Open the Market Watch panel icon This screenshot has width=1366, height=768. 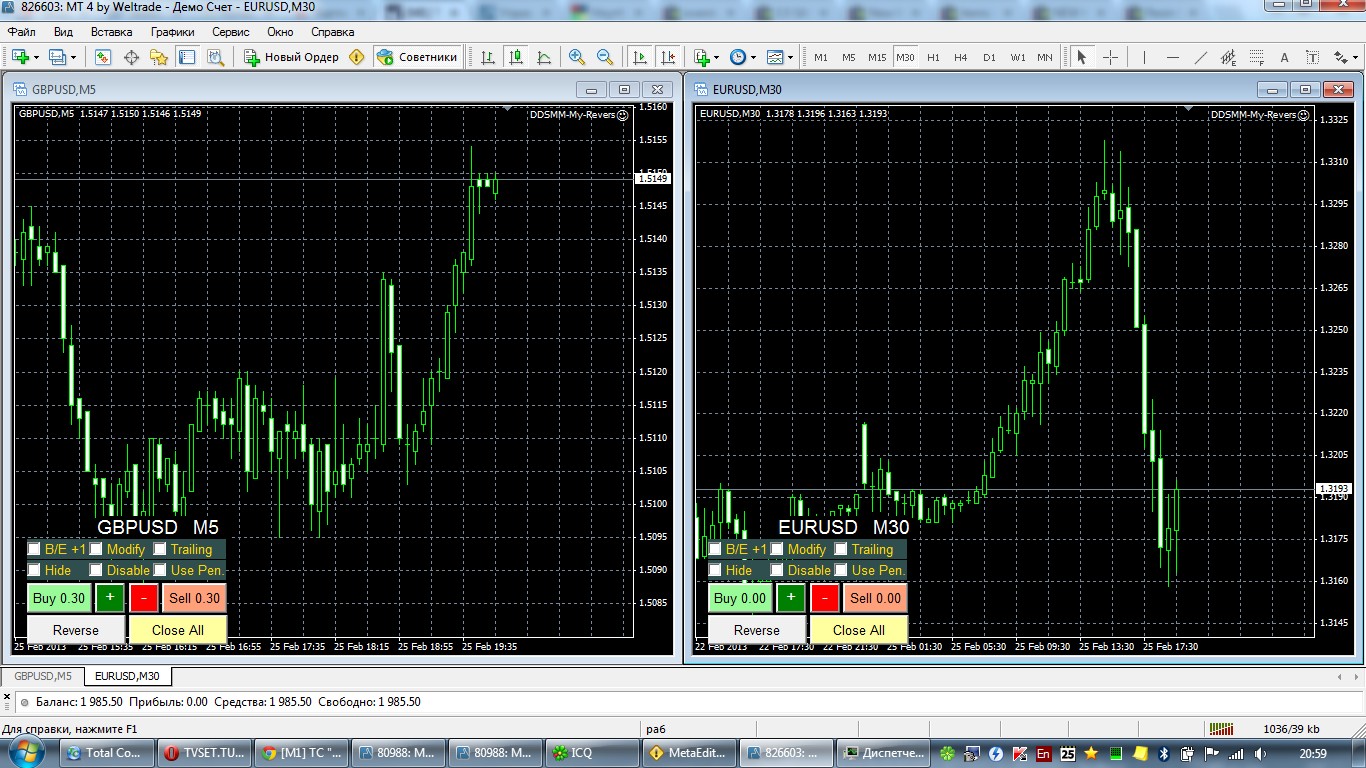pos(103,57)
